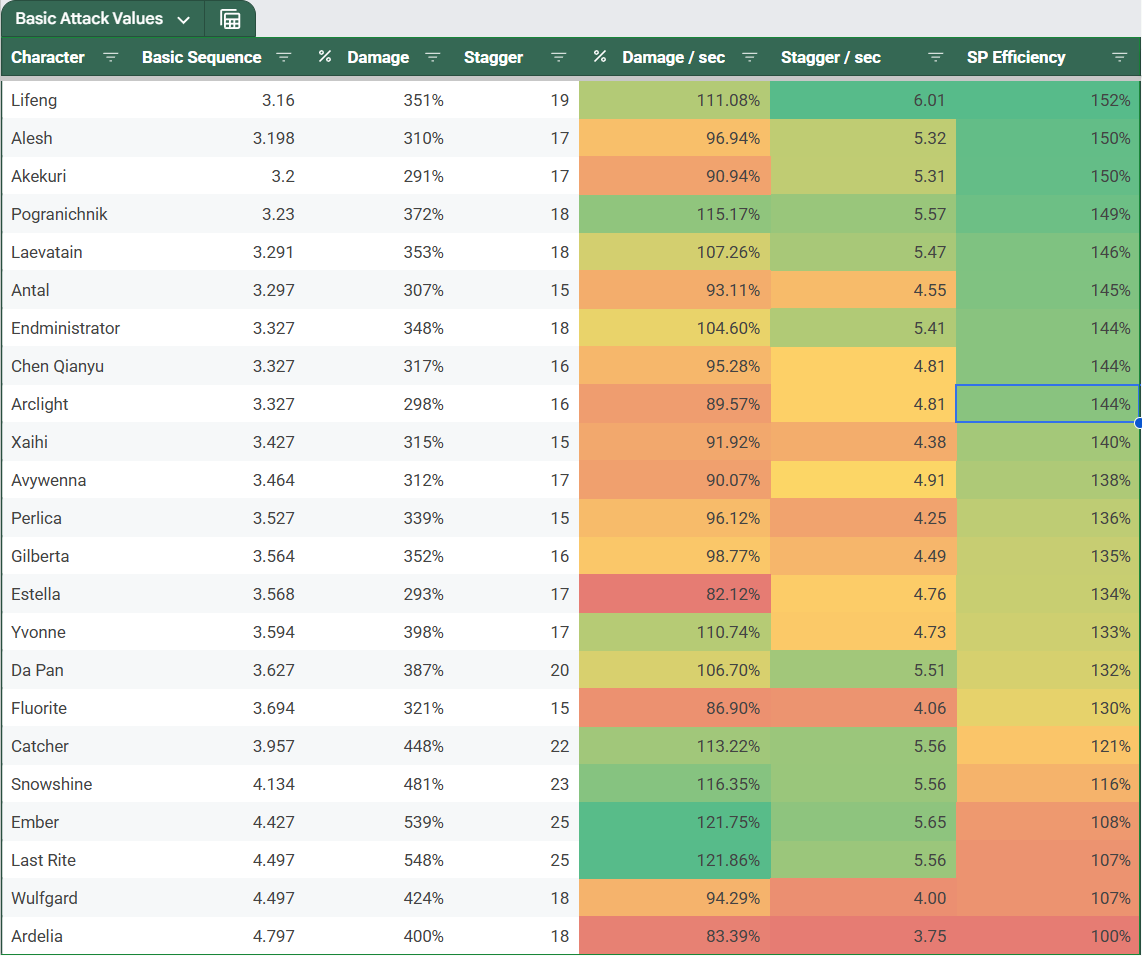The image size is (1142, 956).
Task: Expand the Basic Attack Values table dropdown arrow
Action: tap(184, 20)
